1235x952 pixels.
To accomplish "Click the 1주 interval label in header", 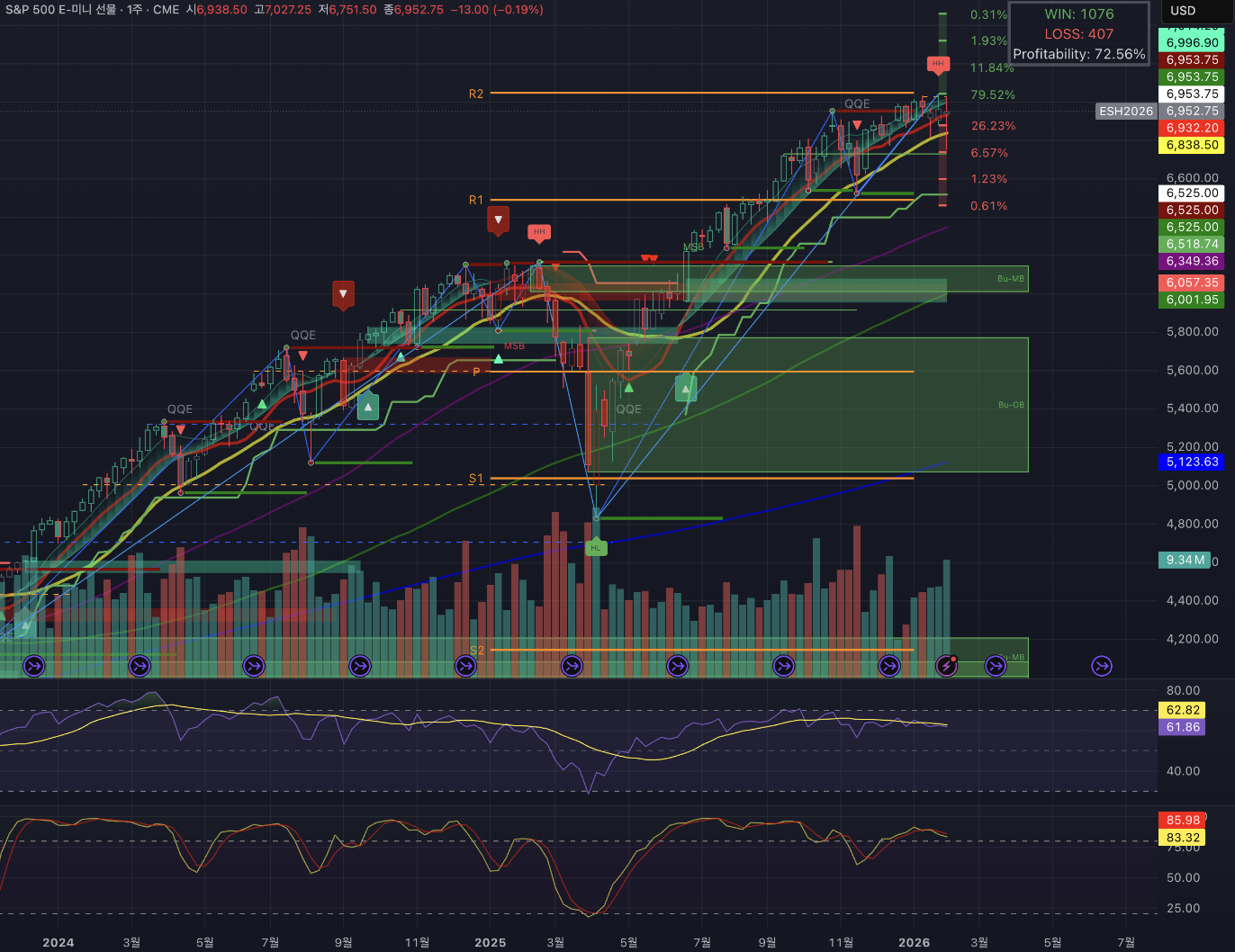I will pyautogui.click(x=134, y=10).
